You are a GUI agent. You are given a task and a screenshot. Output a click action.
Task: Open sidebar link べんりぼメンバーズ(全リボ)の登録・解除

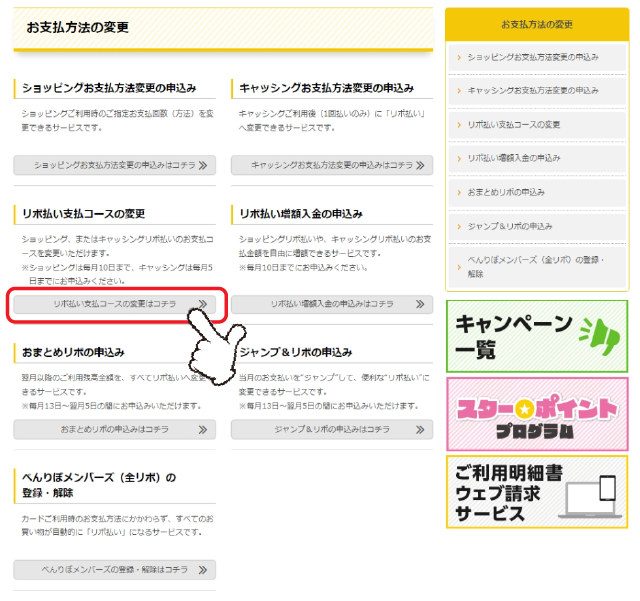tap(537, 267)
